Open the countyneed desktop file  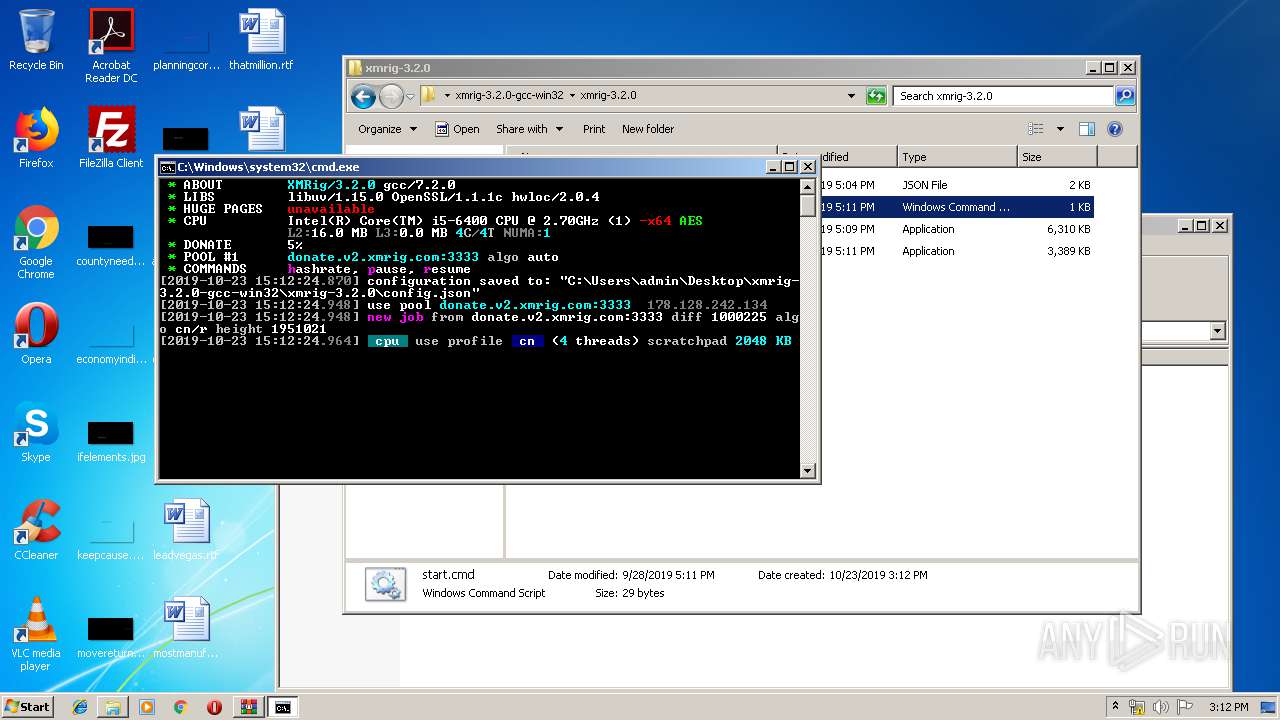tap(111, 244)
